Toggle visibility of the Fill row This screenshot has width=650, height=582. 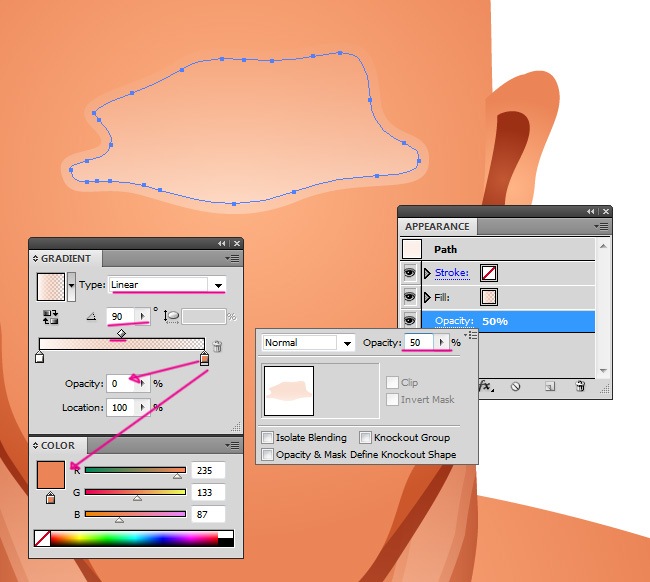pos(410,297)
